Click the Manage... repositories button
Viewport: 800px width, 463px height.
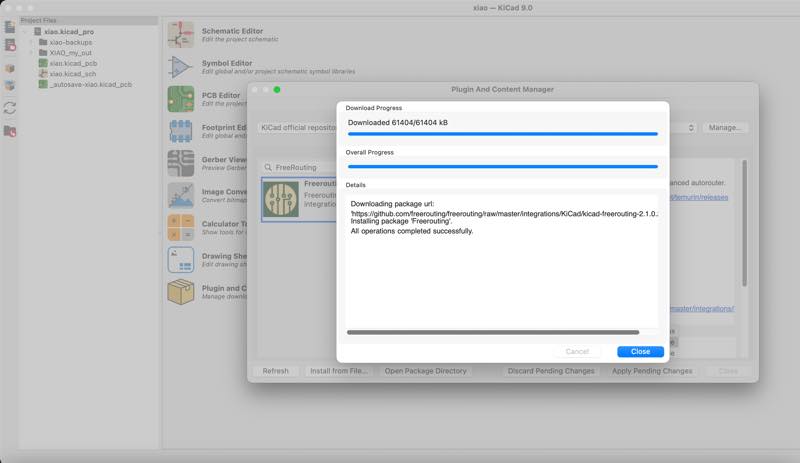[x=725, y=128]
